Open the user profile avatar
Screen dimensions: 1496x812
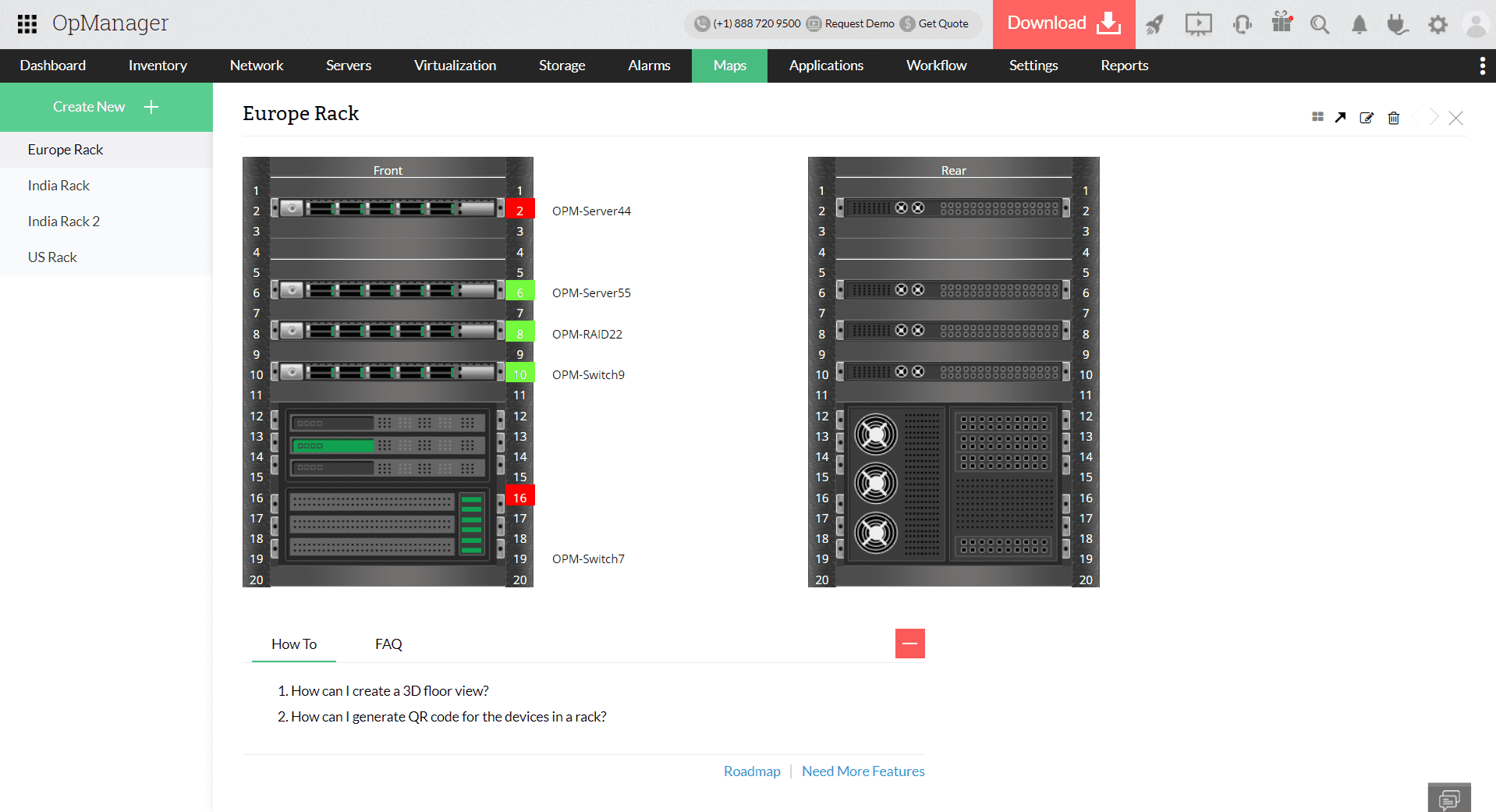tap(1476, 24)
